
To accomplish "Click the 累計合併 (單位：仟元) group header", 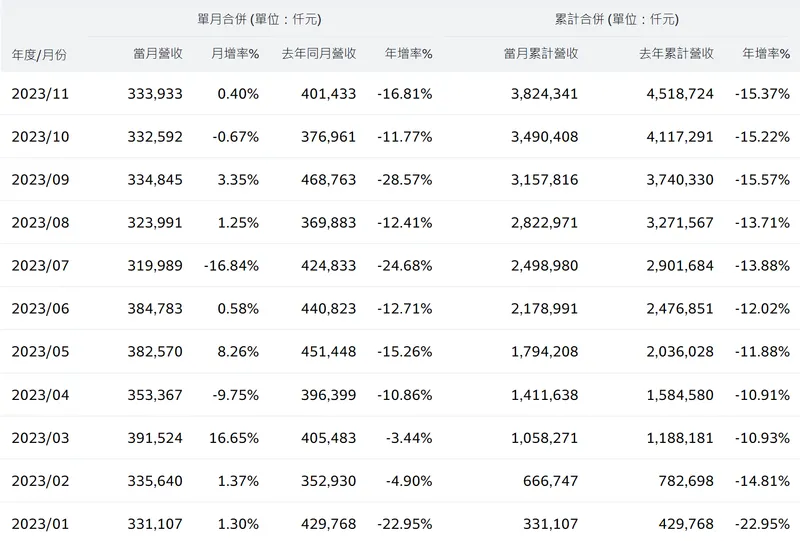I will 617,19.
